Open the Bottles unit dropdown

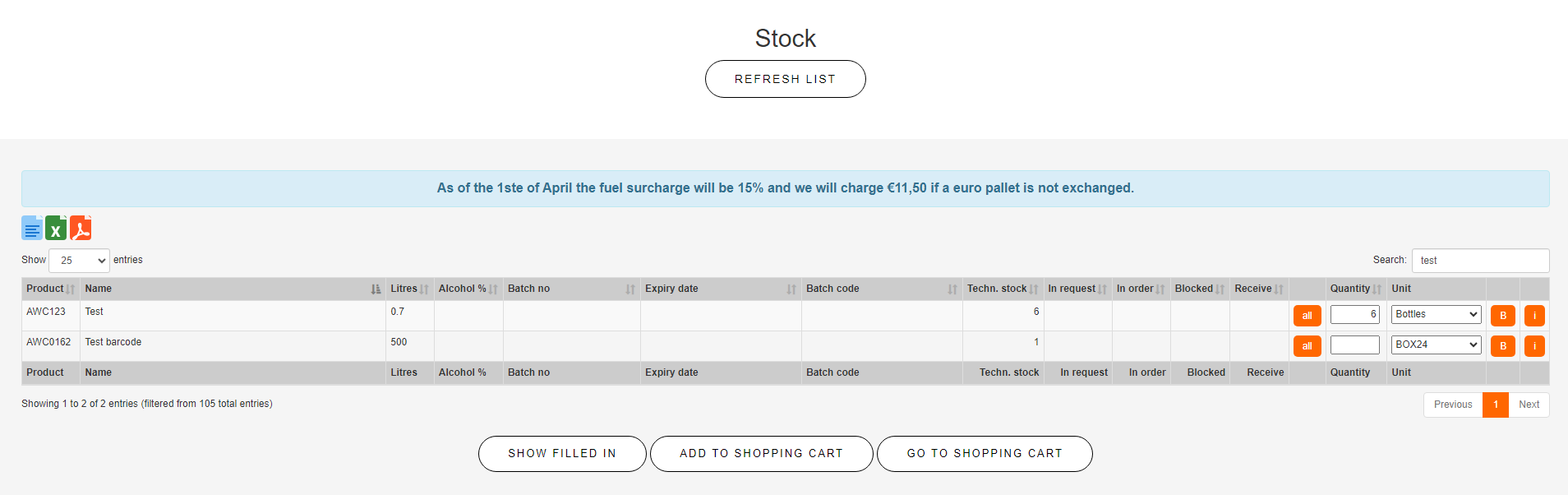pos(1437,314)
